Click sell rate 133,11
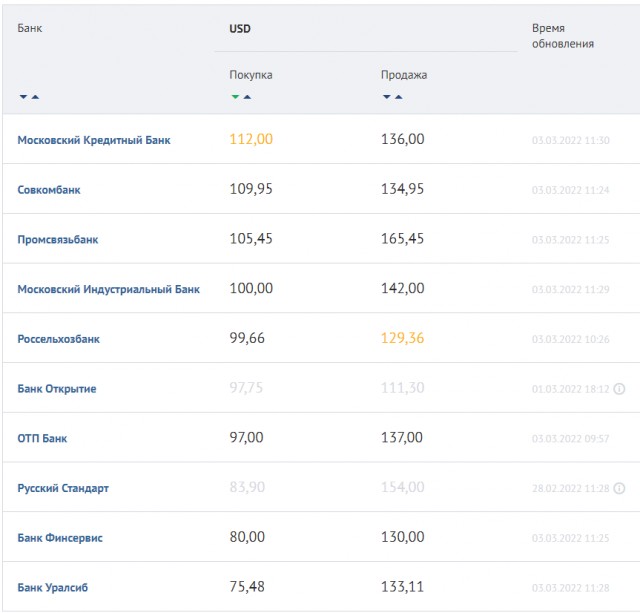The height and width of the screenshot is (613, 640). (402, 587)
